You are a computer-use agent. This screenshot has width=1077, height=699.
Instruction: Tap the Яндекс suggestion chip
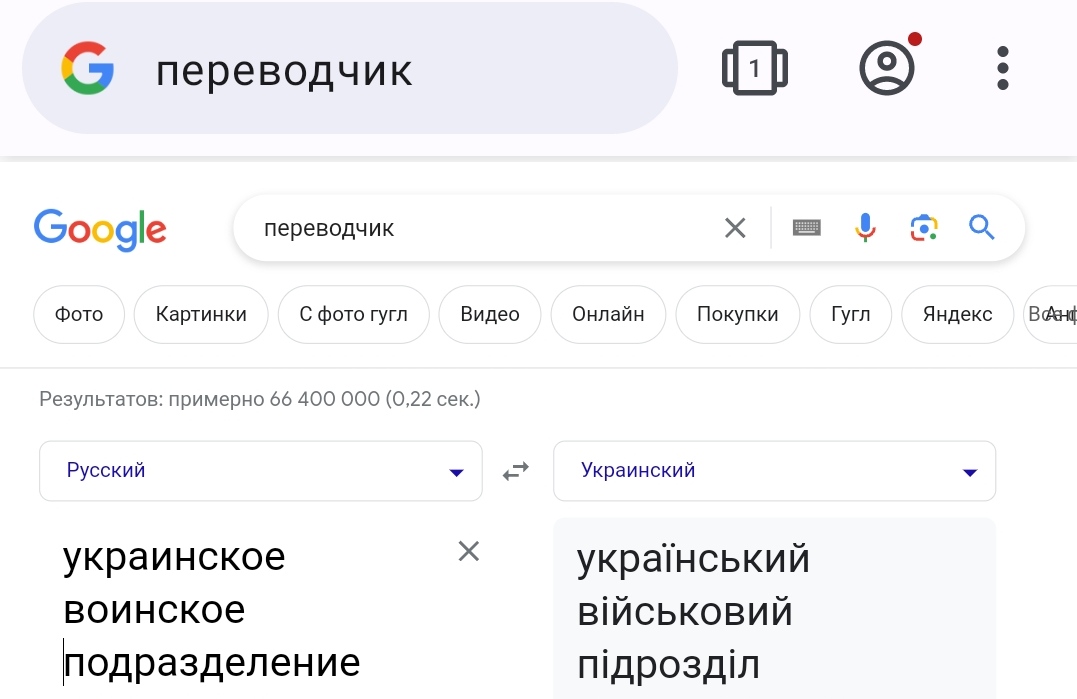(957, 314)
